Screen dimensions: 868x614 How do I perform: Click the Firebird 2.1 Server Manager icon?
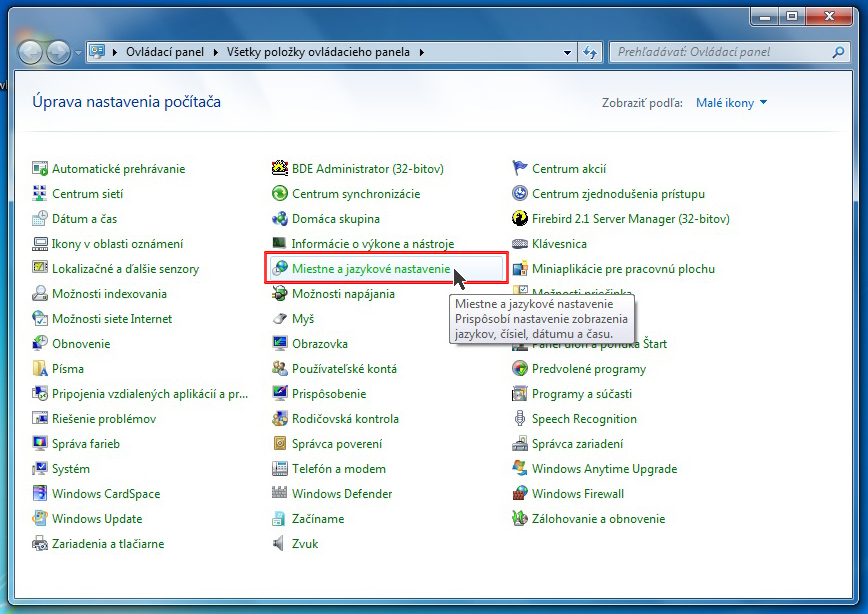click(520, 218)
